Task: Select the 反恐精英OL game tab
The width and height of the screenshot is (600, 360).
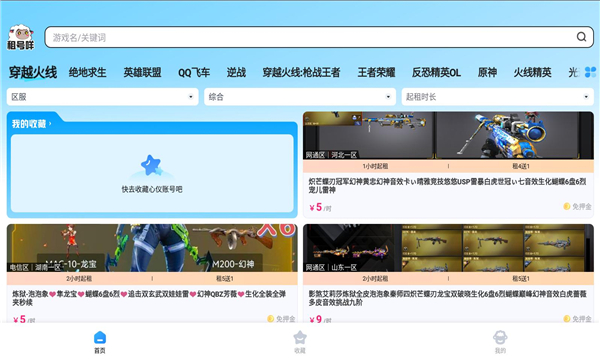Action: click(x=436, y=72)
